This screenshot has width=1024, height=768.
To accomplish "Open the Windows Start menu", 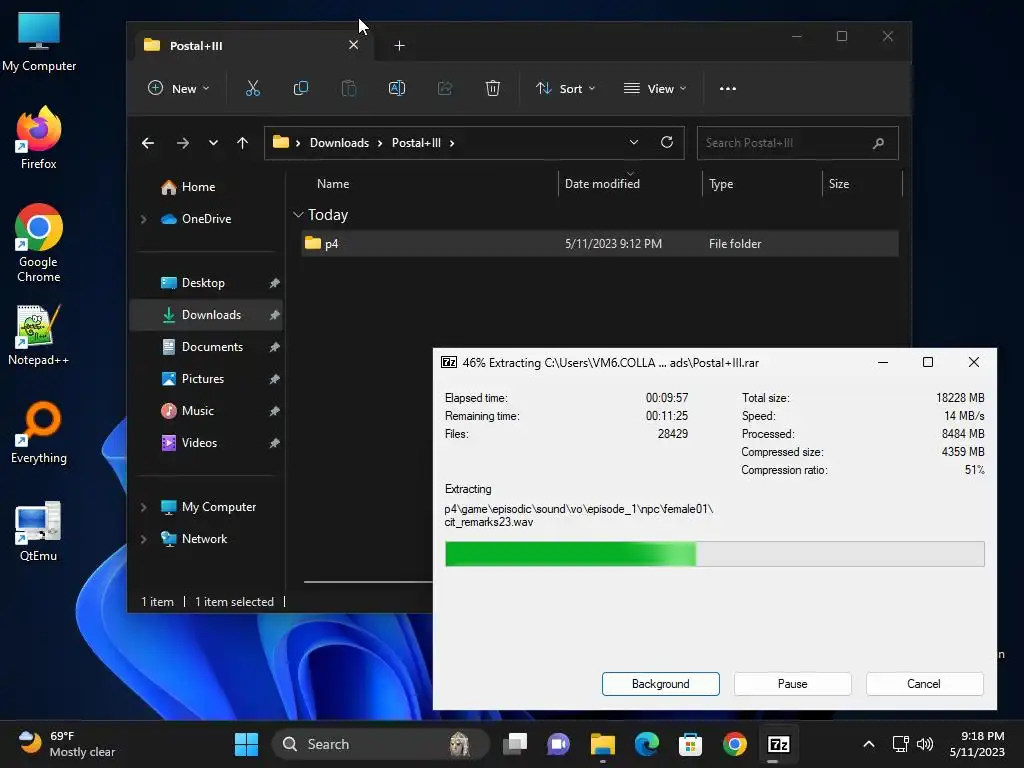I will (246, 744).
